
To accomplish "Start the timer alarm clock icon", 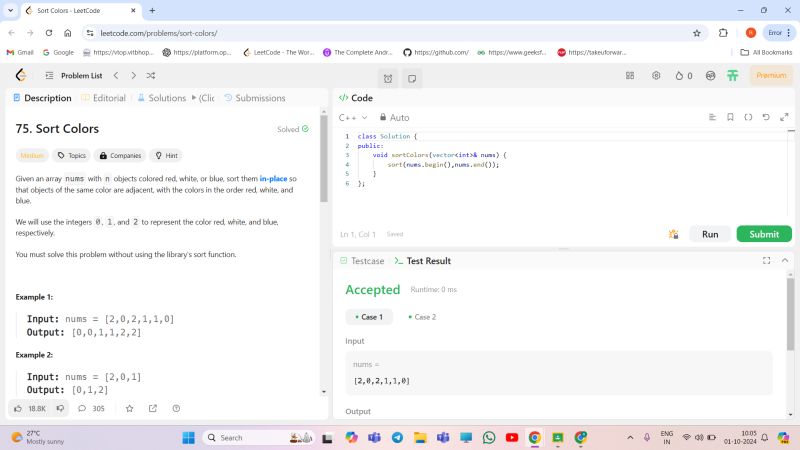I will (x=388, y=79).
